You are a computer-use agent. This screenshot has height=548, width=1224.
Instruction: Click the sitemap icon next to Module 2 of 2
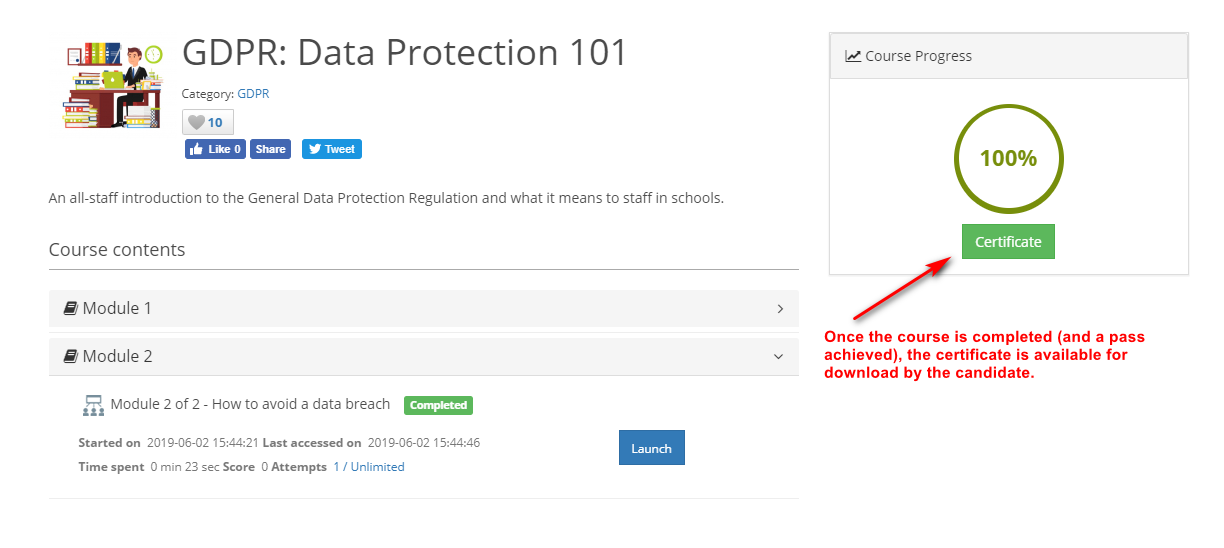[94, 405]
